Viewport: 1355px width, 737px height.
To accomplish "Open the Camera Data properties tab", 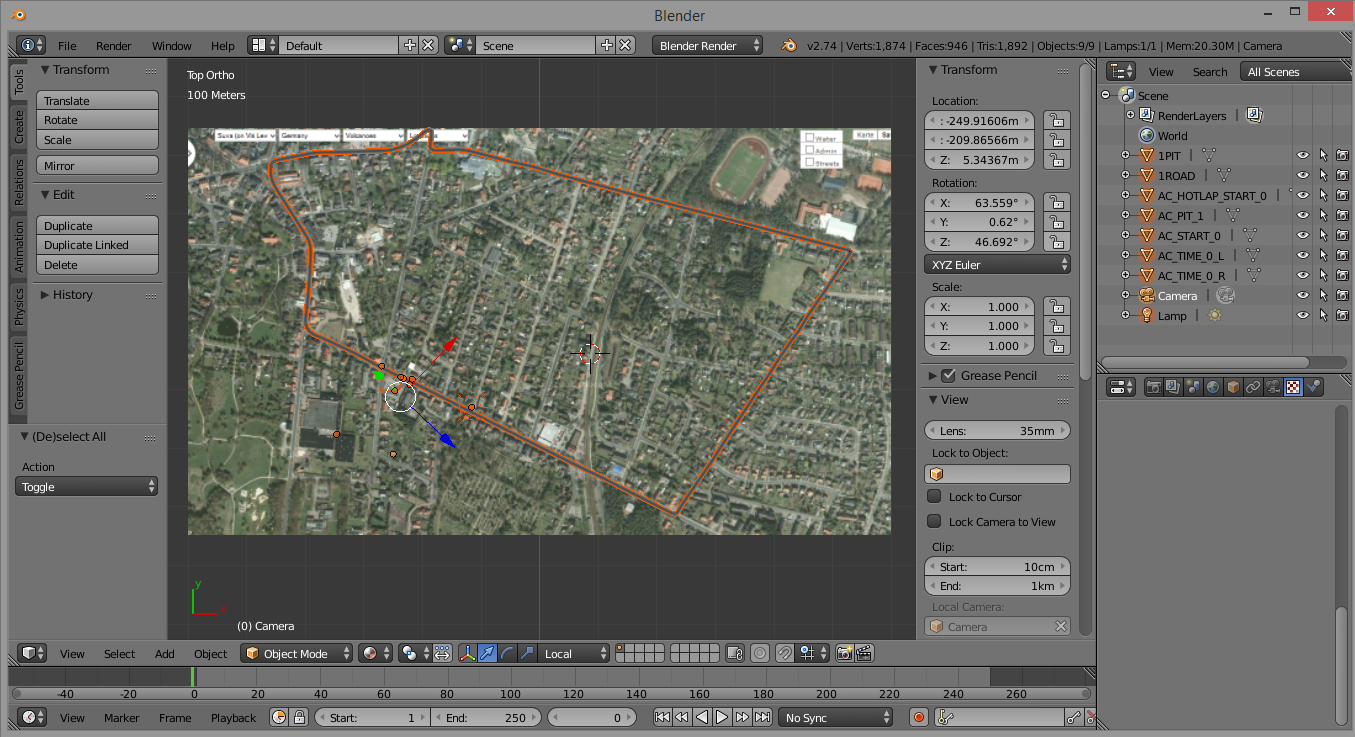I will click(x=1273, y=387).
